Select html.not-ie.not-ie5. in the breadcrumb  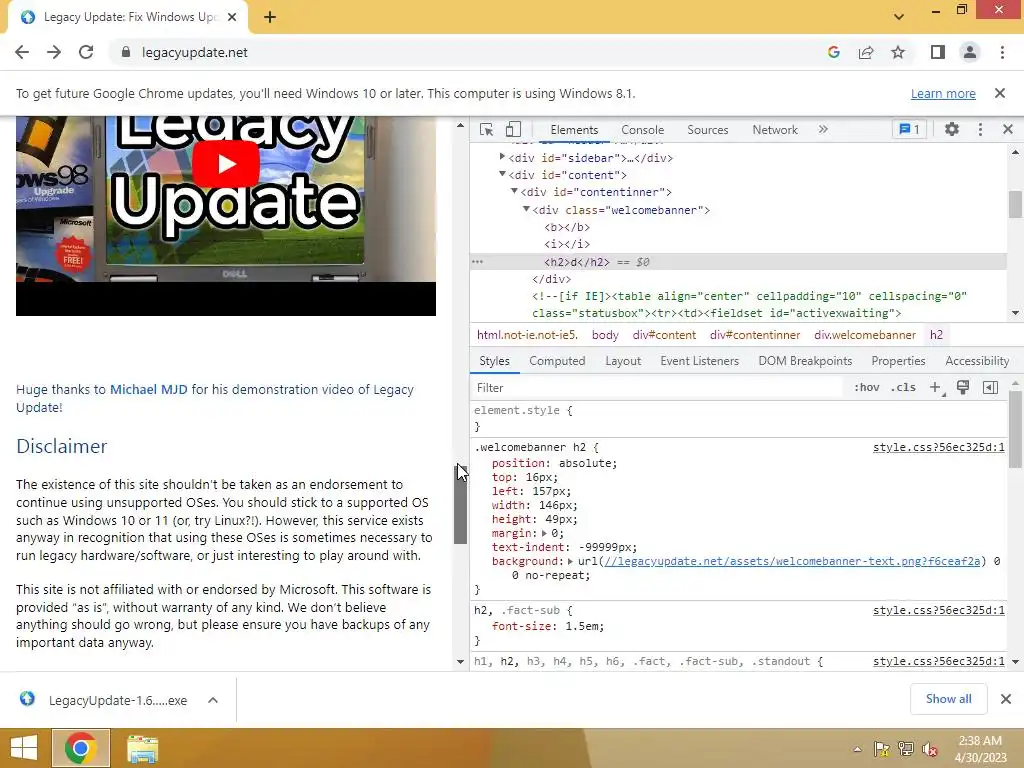[527, 335]
